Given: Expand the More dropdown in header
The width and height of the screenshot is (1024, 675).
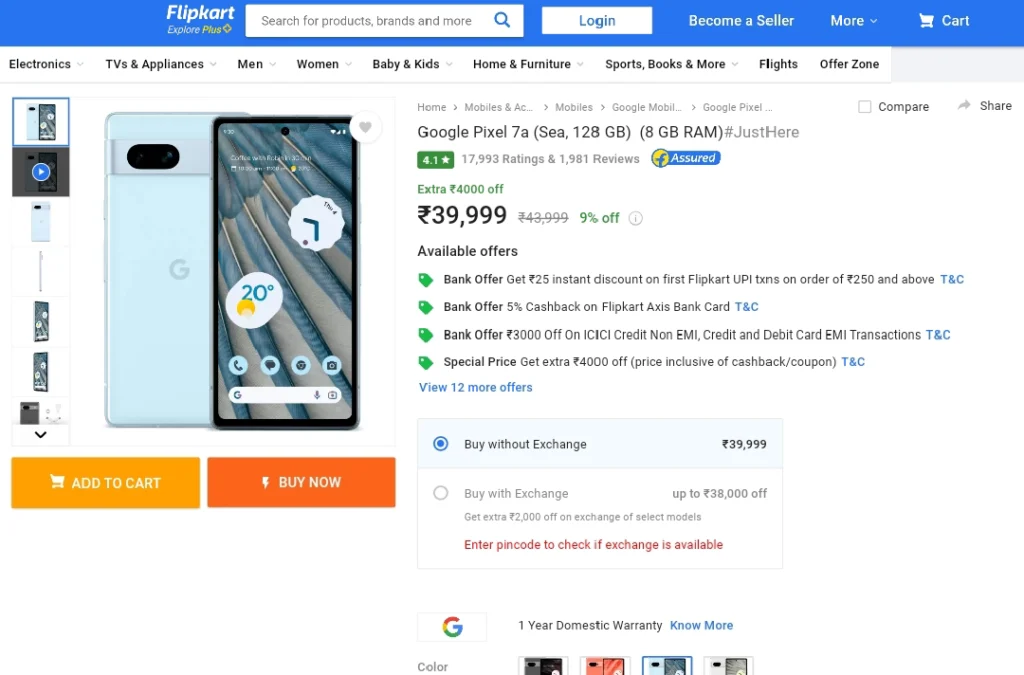Looking at the screenshot, I should pos(854,21).
